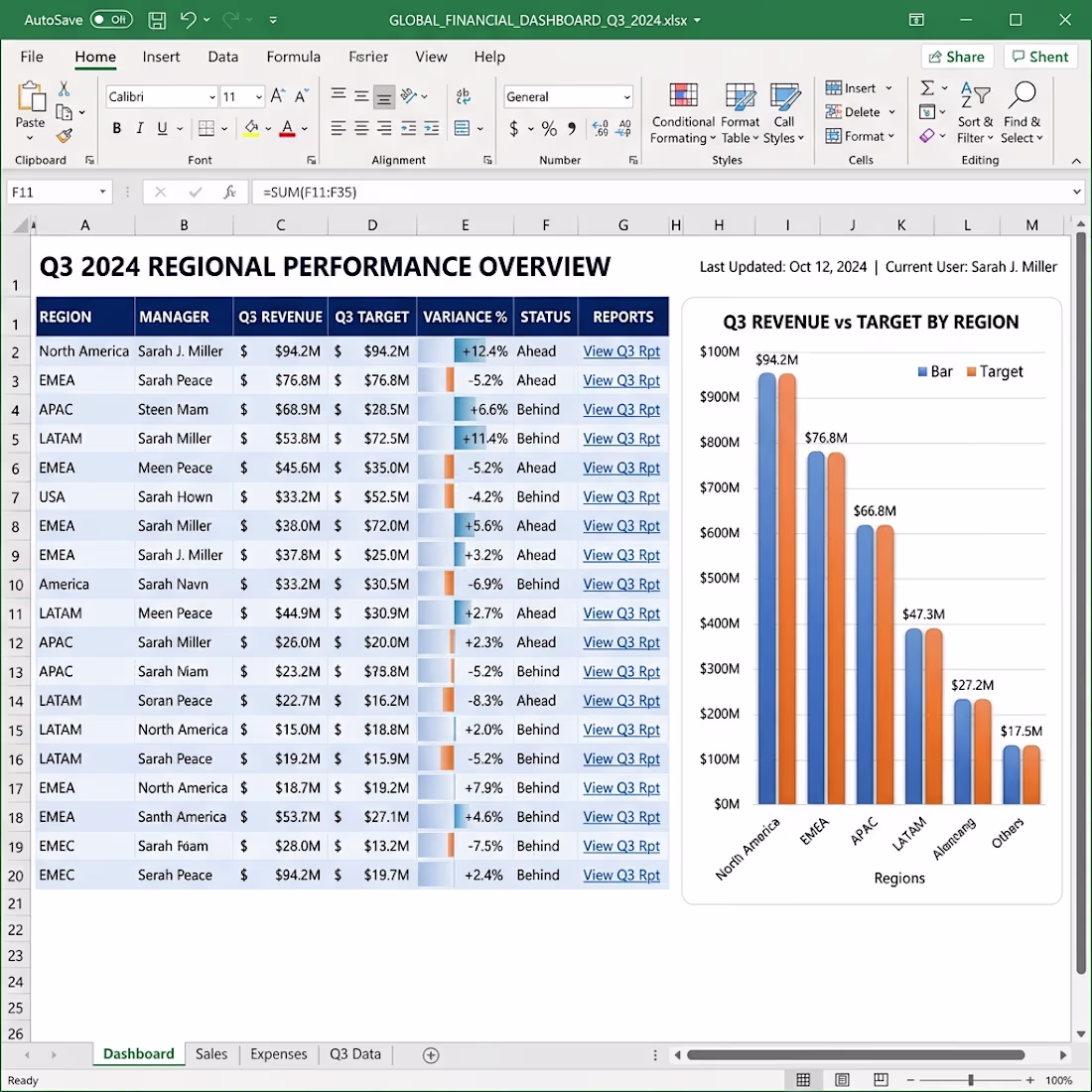Click the red Font Color swatch
The image size is (1092, 1092).
click(x=287, y=129)
